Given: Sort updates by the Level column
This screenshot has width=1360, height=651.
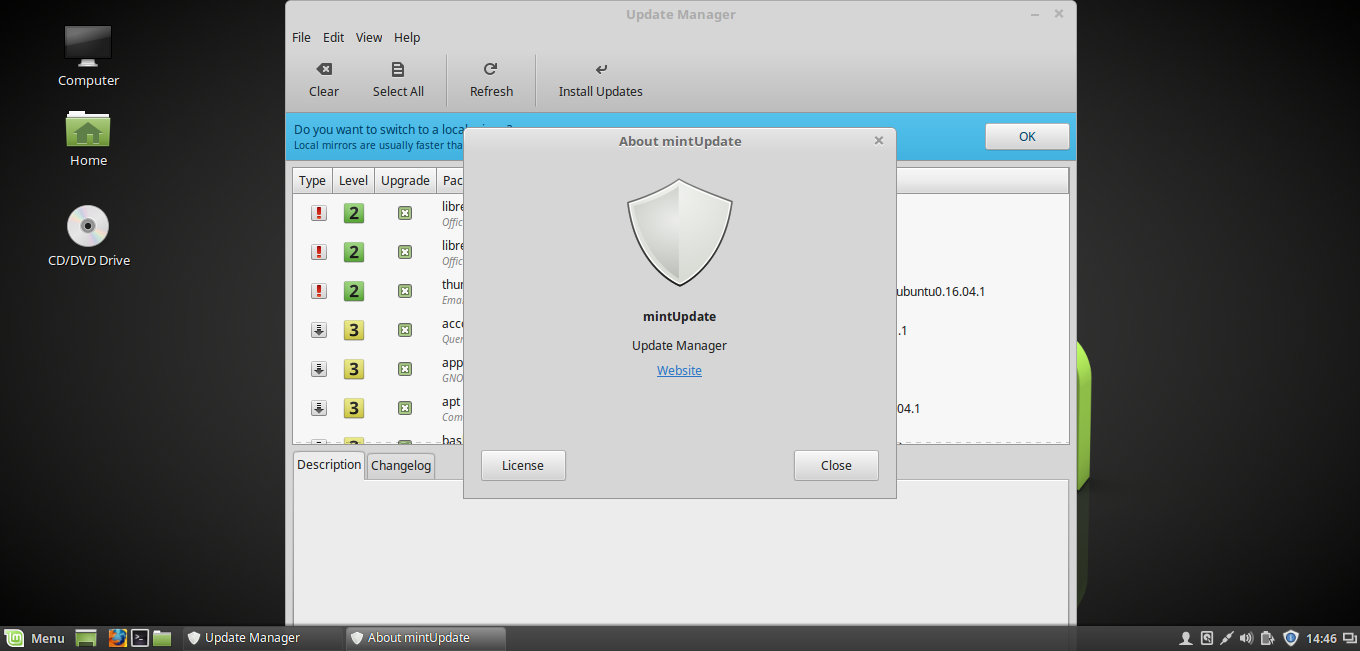Looking at the screenshot, I should (353, 181).
